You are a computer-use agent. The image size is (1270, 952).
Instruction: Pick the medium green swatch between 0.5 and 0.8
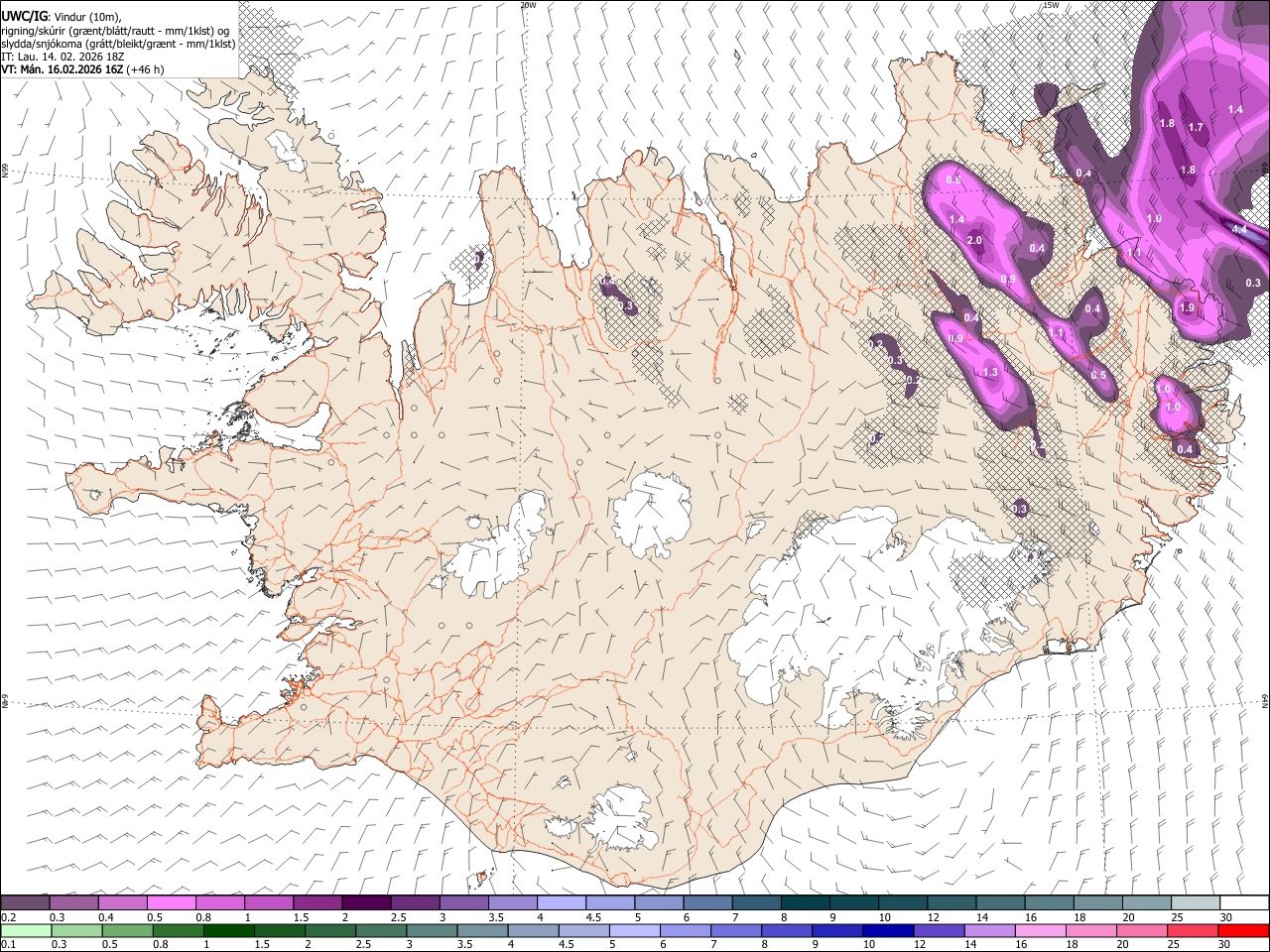coord(127,930)
